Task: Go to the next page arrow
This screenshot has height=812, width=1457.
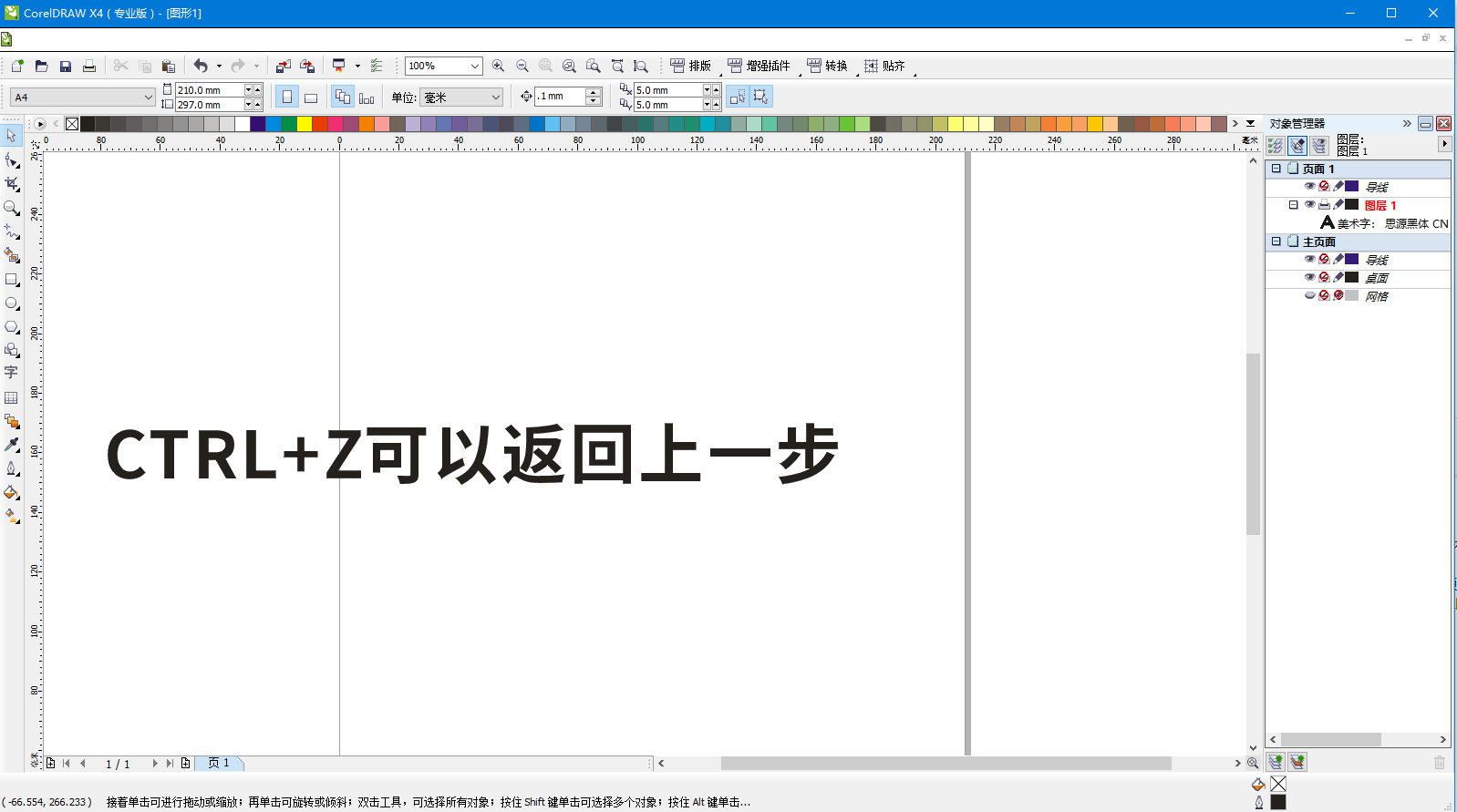Action: click(x=155, y=763)
